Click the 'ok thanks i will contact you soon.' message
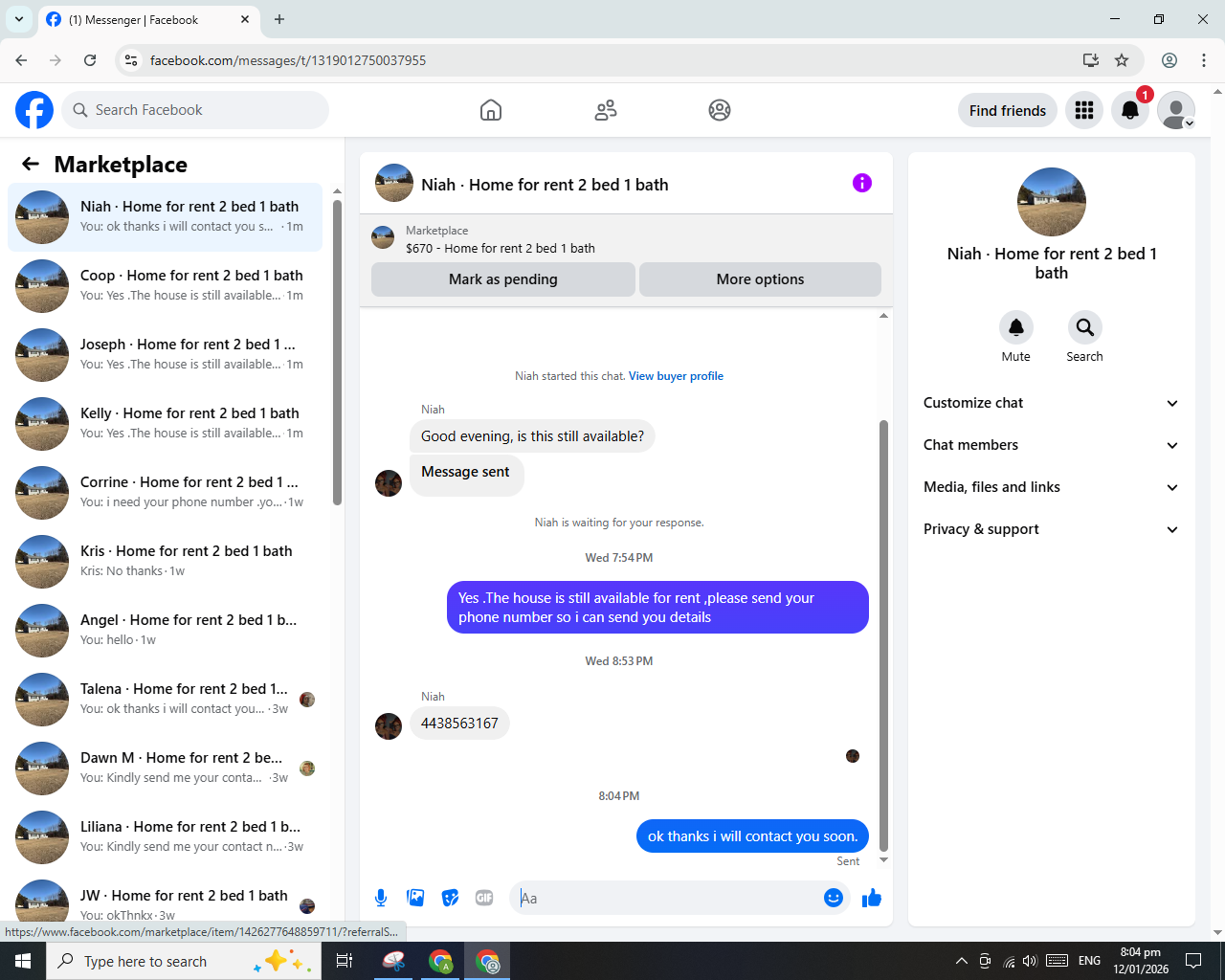The image size is (1225, 980). tap(752, 836)
